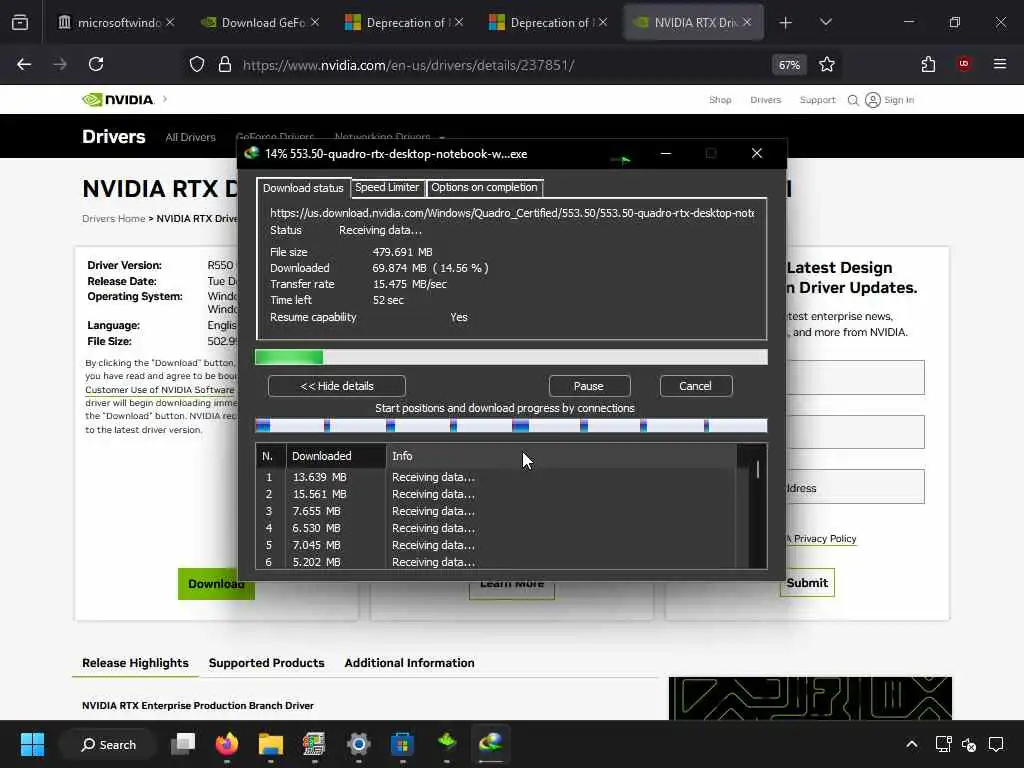
Task: Select the Download status tab
Action: [303, 188]
